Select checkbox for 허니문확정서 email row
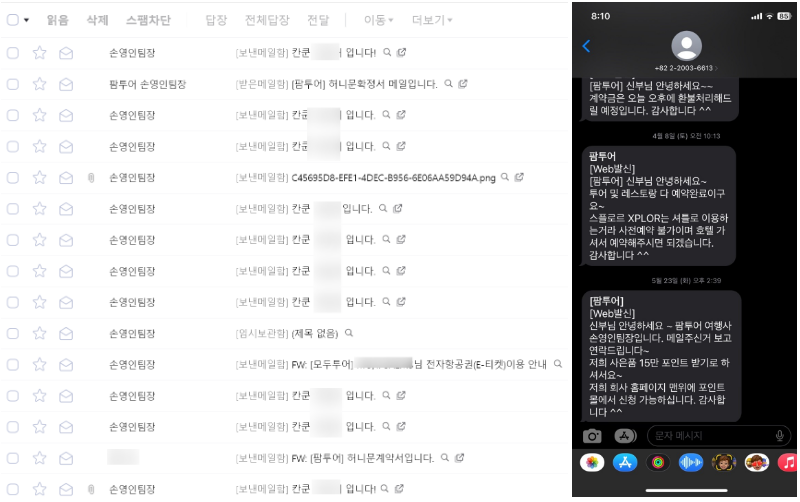Screen dimensions: 800x502 click(12, 84)
